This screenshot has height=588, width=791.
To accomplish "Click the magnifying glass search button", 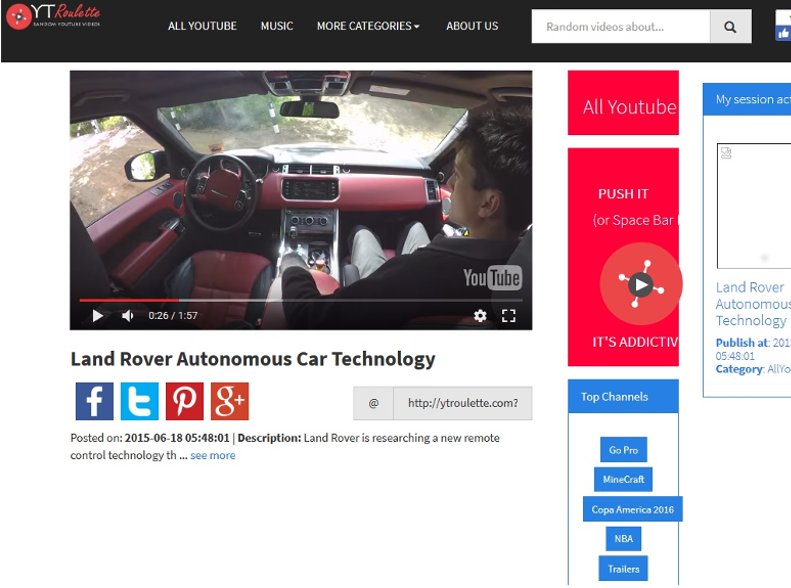I will tap(730, 27).
